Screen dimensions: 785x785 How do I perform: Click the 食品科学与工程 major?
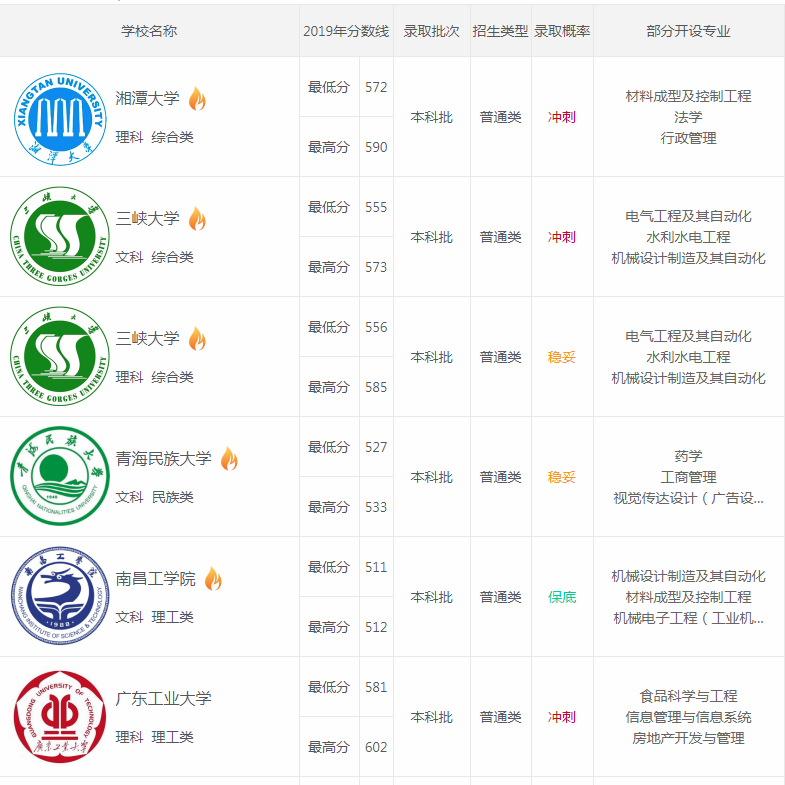(688, 696)
